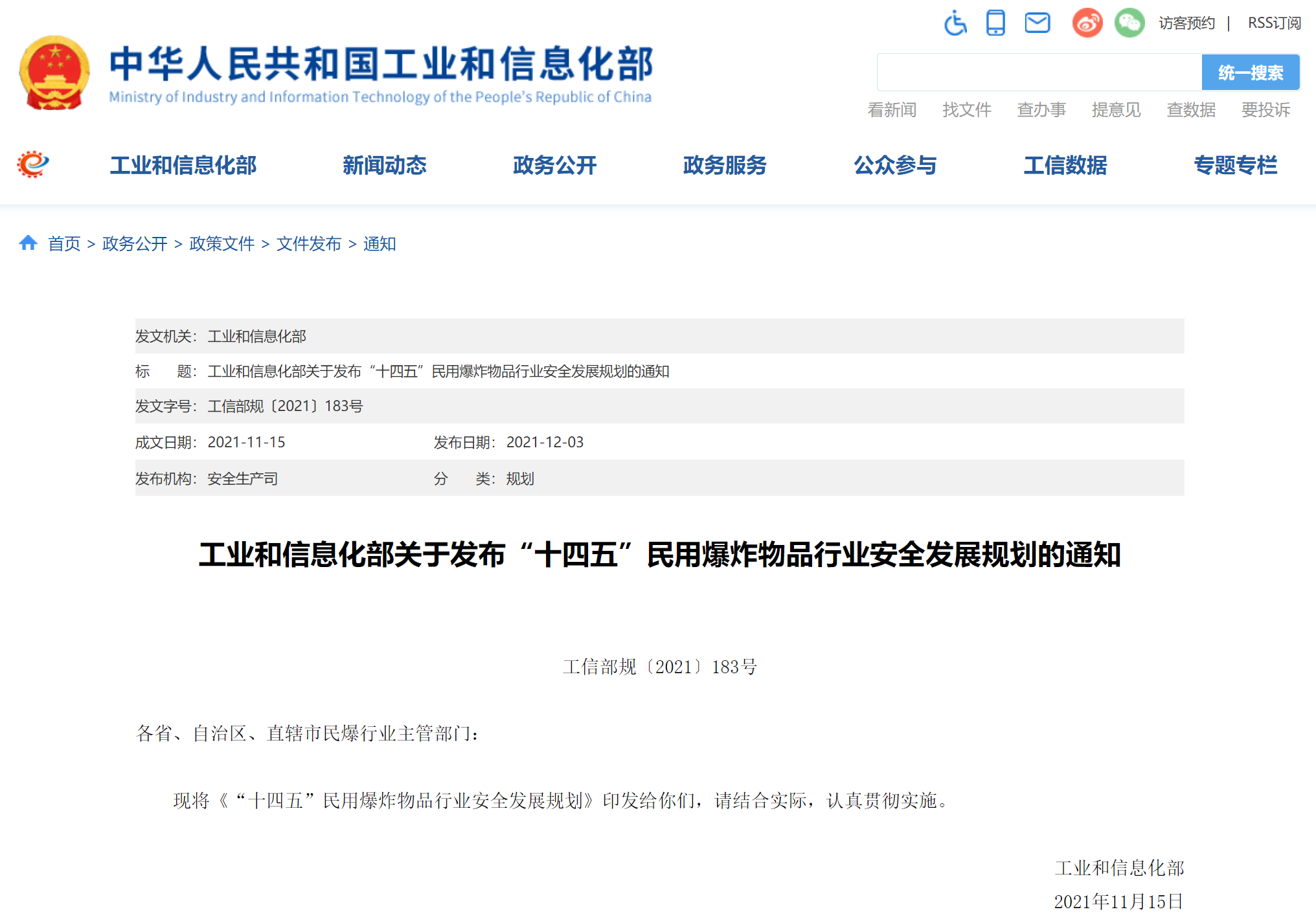Open 新闻动态 nav menu
Screen dimensions: 1316x914
[385, 165]
